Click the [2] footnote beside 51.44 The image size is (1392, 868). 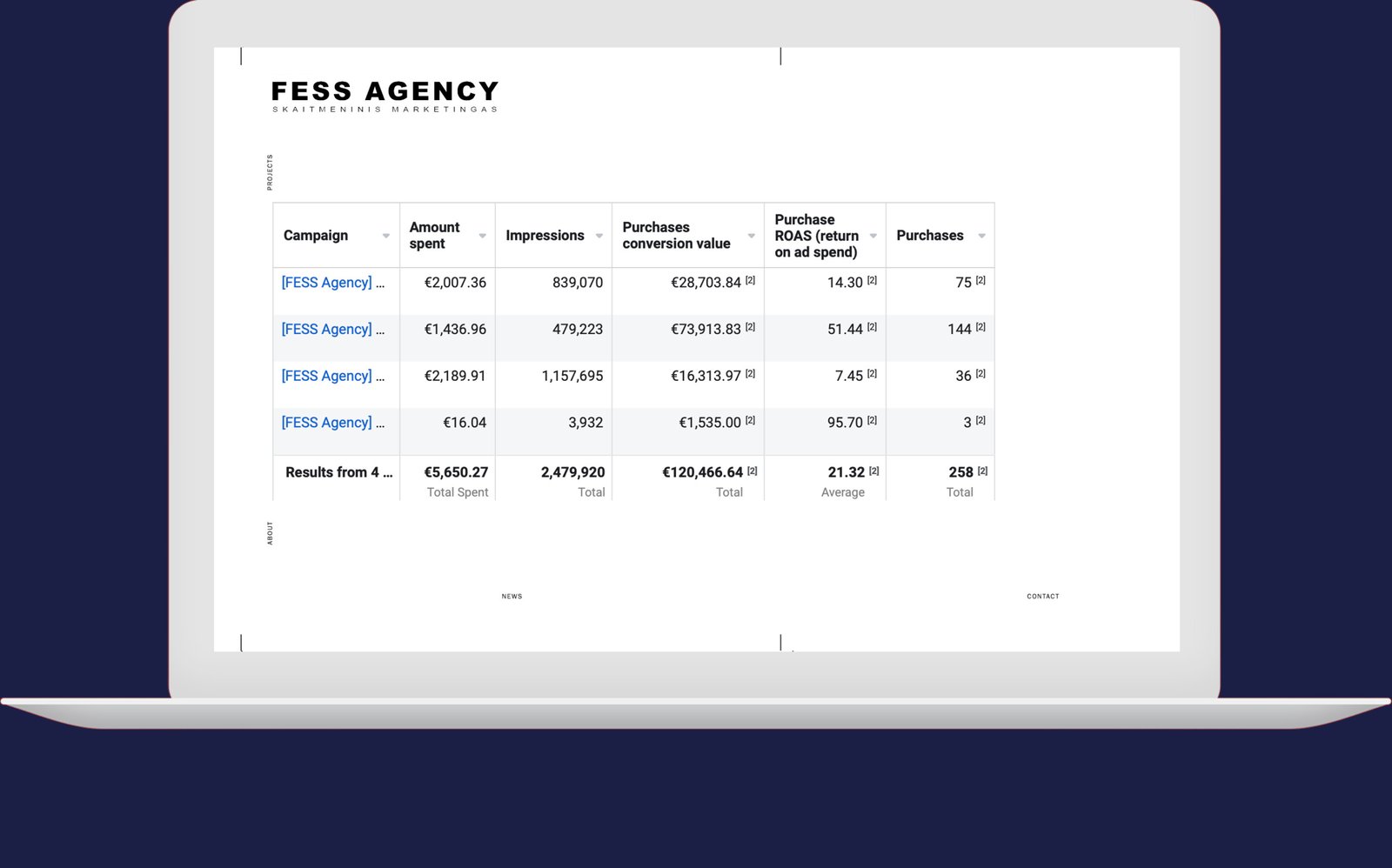click(872, 327)
